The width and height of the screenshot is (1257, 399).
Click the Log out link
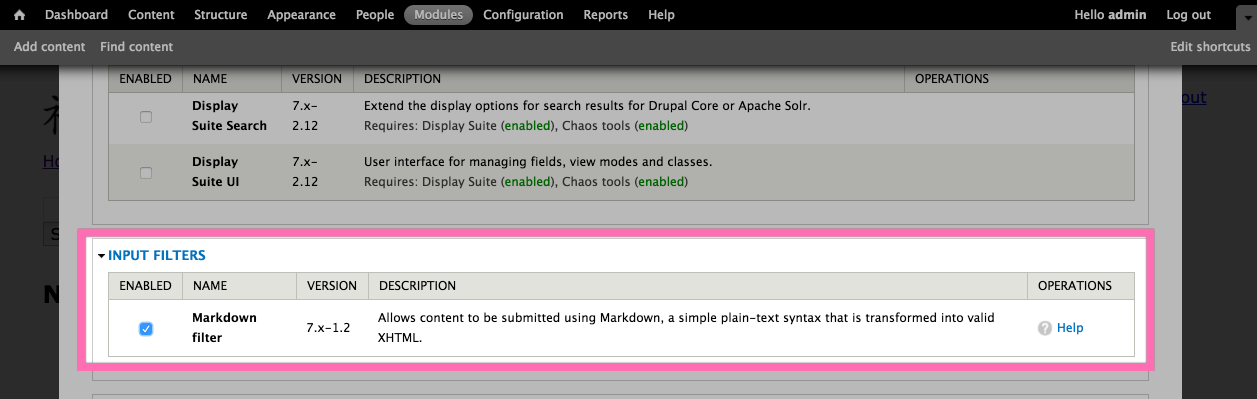pos(1188,15)
